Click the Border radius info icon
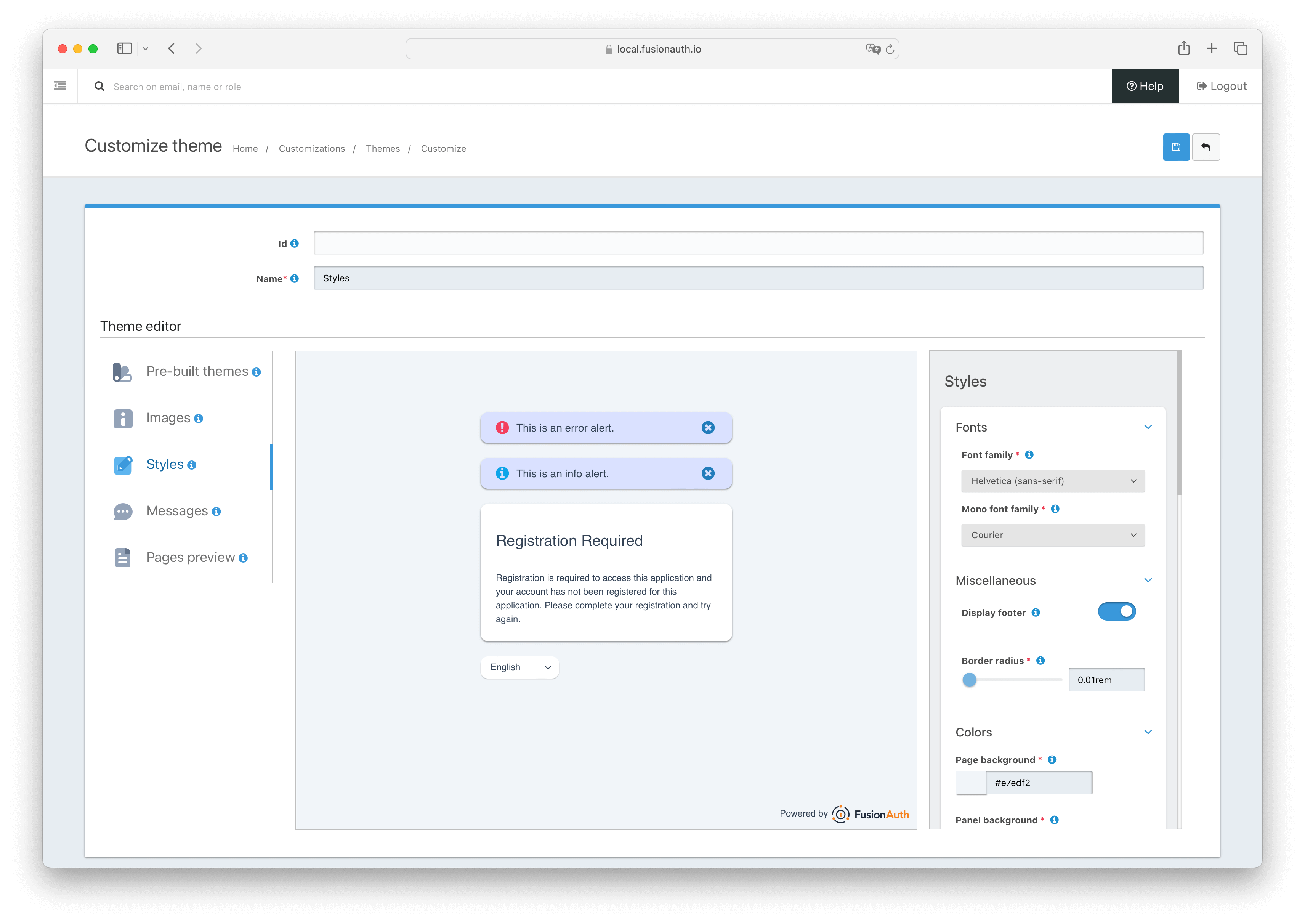 click(x=1040, y=660)
